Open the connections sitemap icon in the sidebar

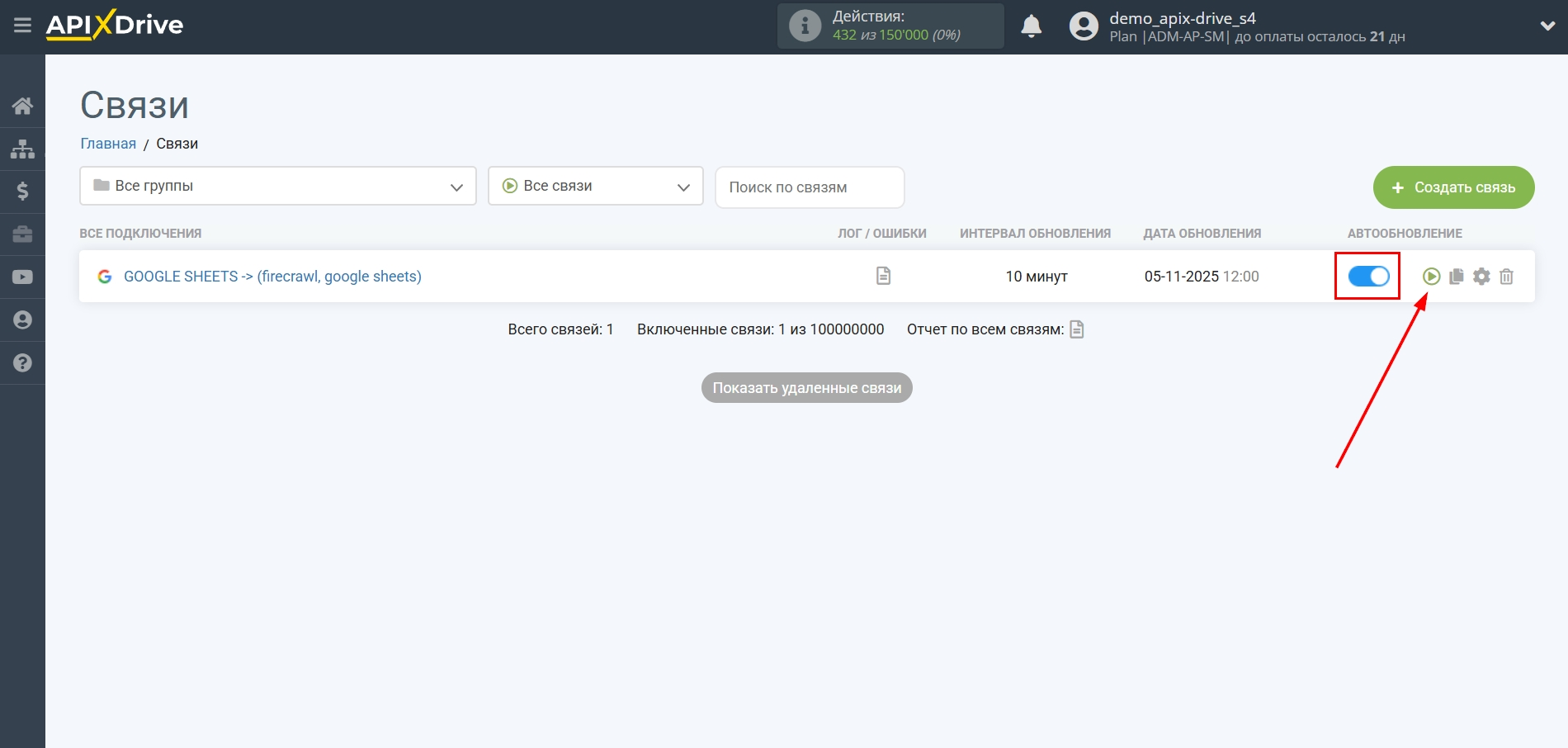point(22,149)
